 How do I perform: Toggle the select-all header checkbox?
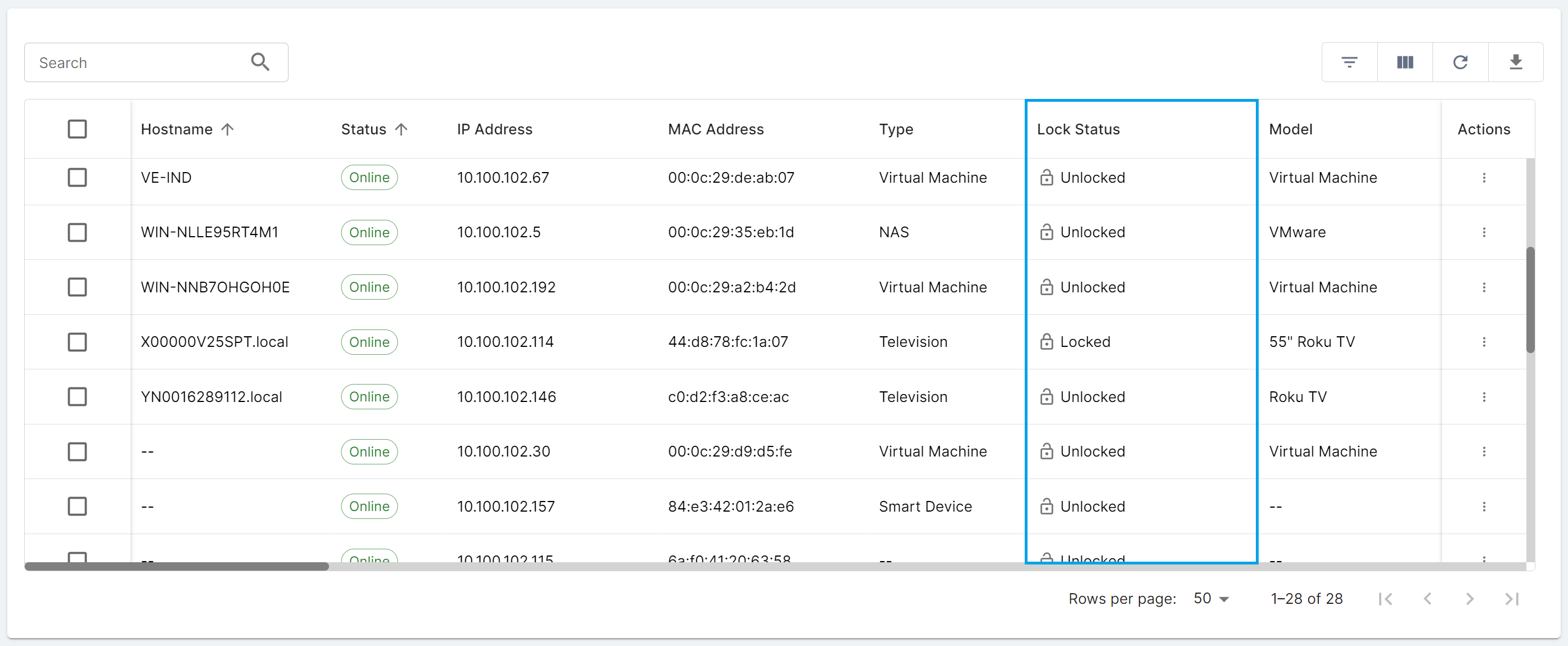point(77,129)
